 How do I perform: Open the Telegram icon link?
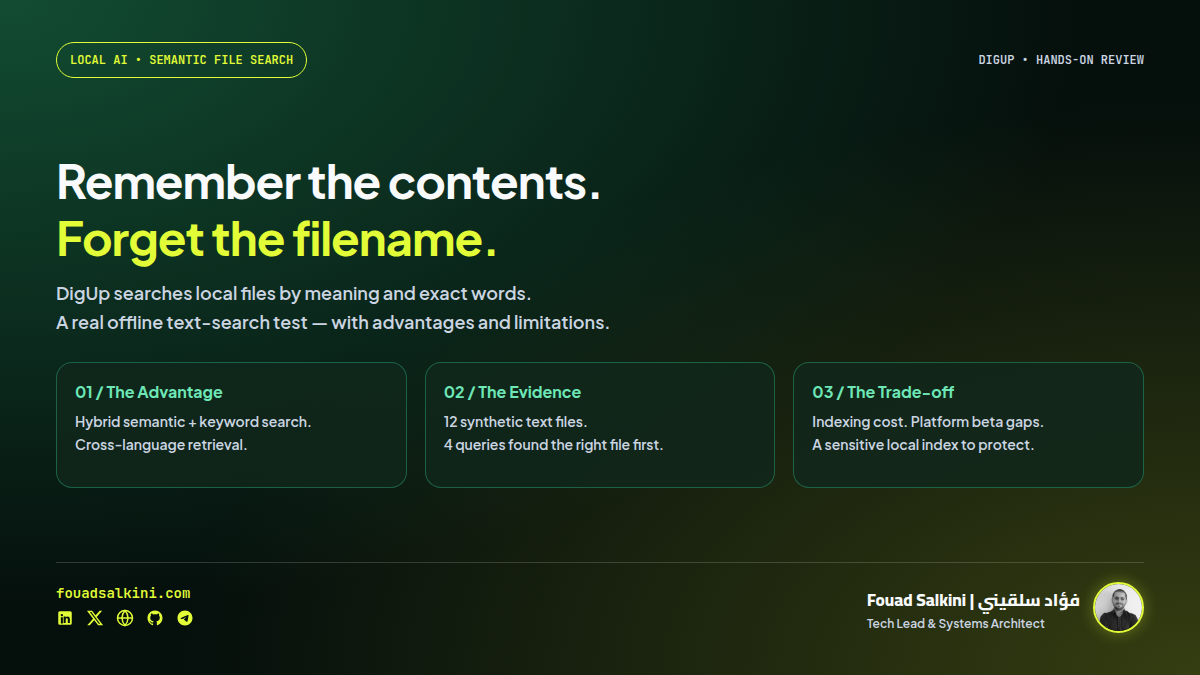tap(185, 618)
